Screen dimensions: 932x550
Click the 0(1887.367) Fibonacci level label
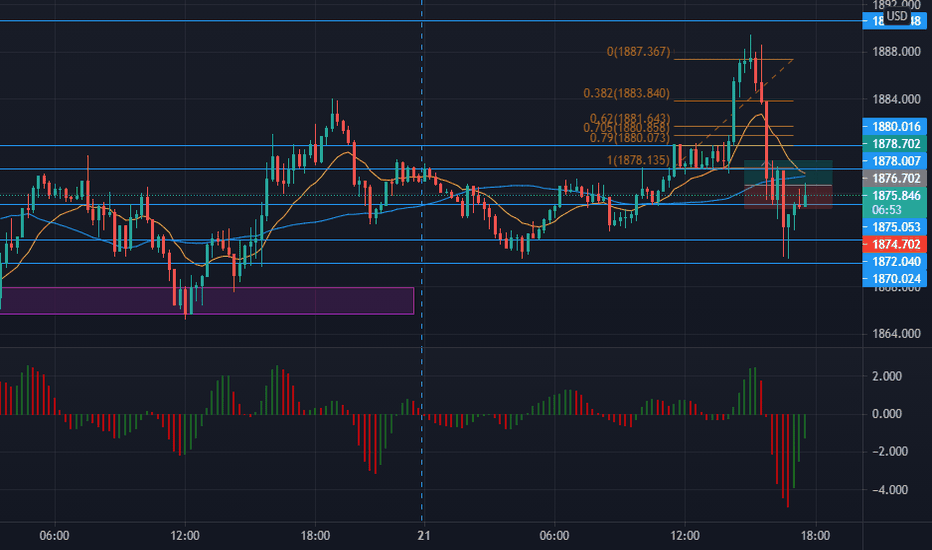coord(638,52)
